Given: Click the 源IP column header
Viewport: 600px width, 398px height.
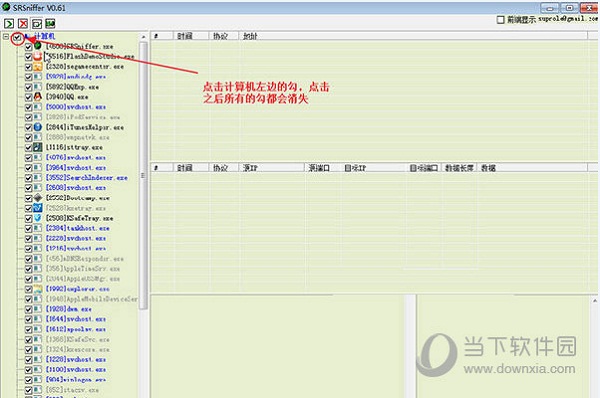Looking at the screenshot, I should coord(272,168).
